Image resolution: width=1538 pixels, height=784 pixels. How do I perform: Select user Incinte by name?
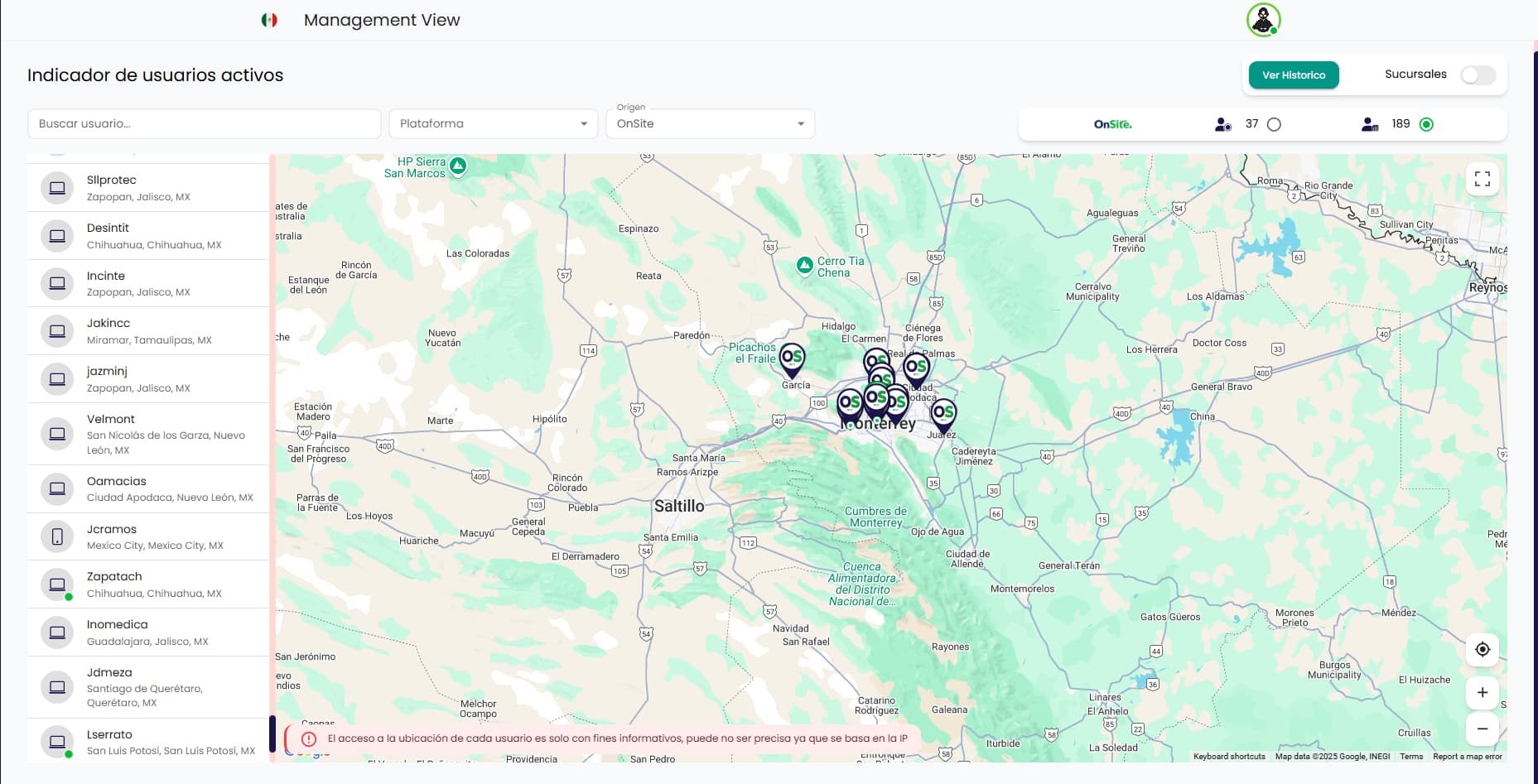106,276
